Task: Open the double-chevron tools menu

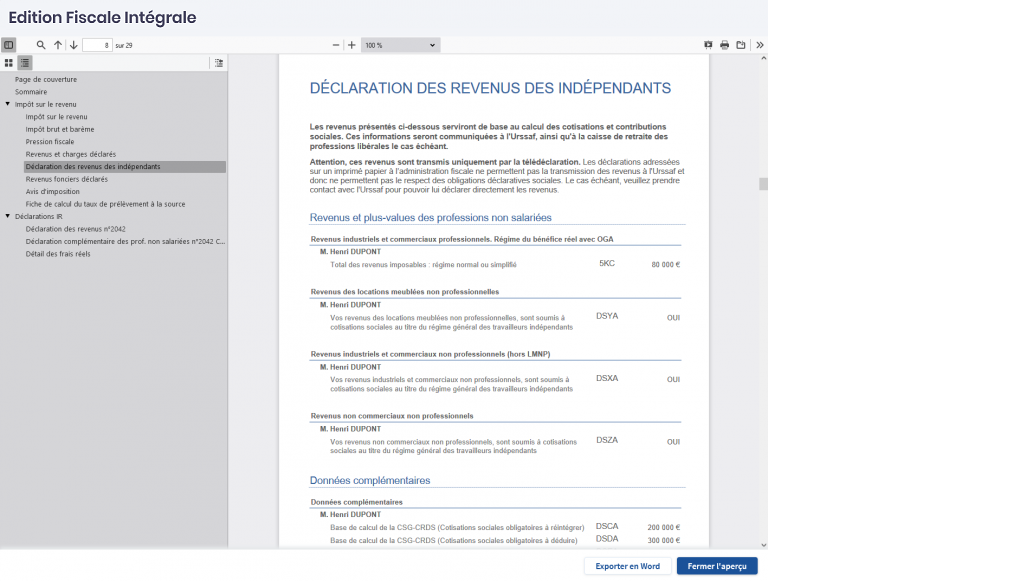Action: point(760,45)
